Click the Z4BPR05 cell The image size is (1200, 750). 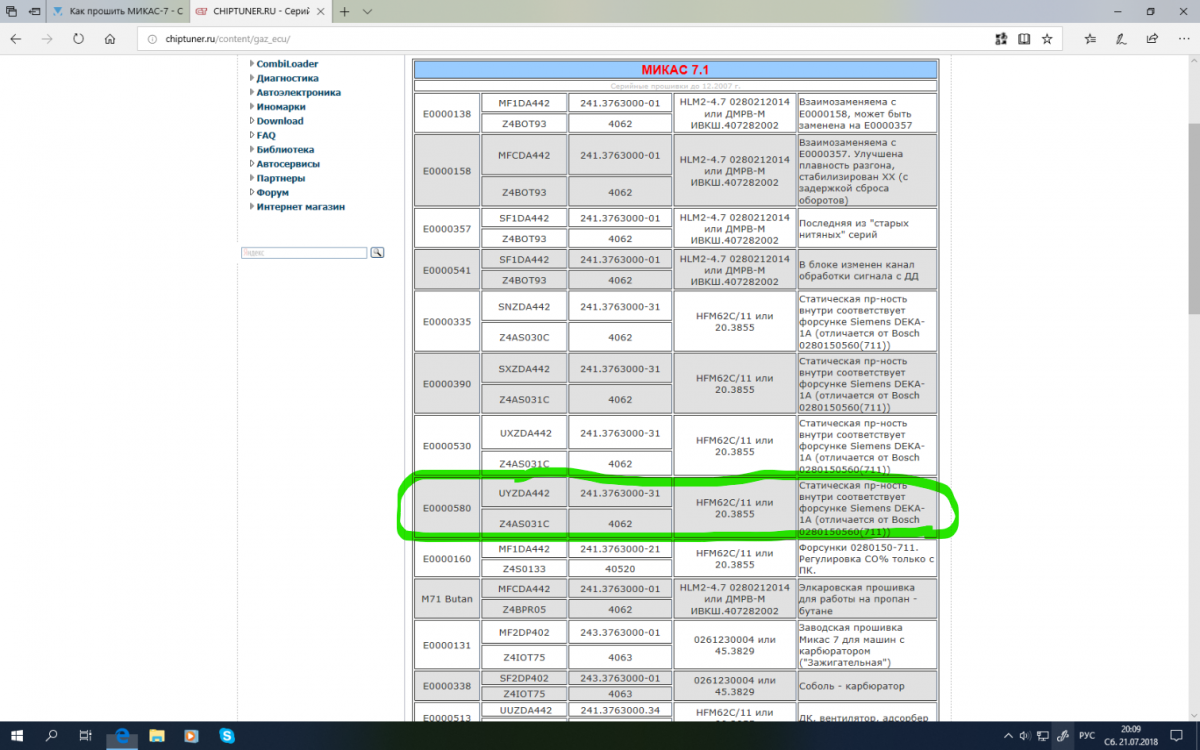524,609
